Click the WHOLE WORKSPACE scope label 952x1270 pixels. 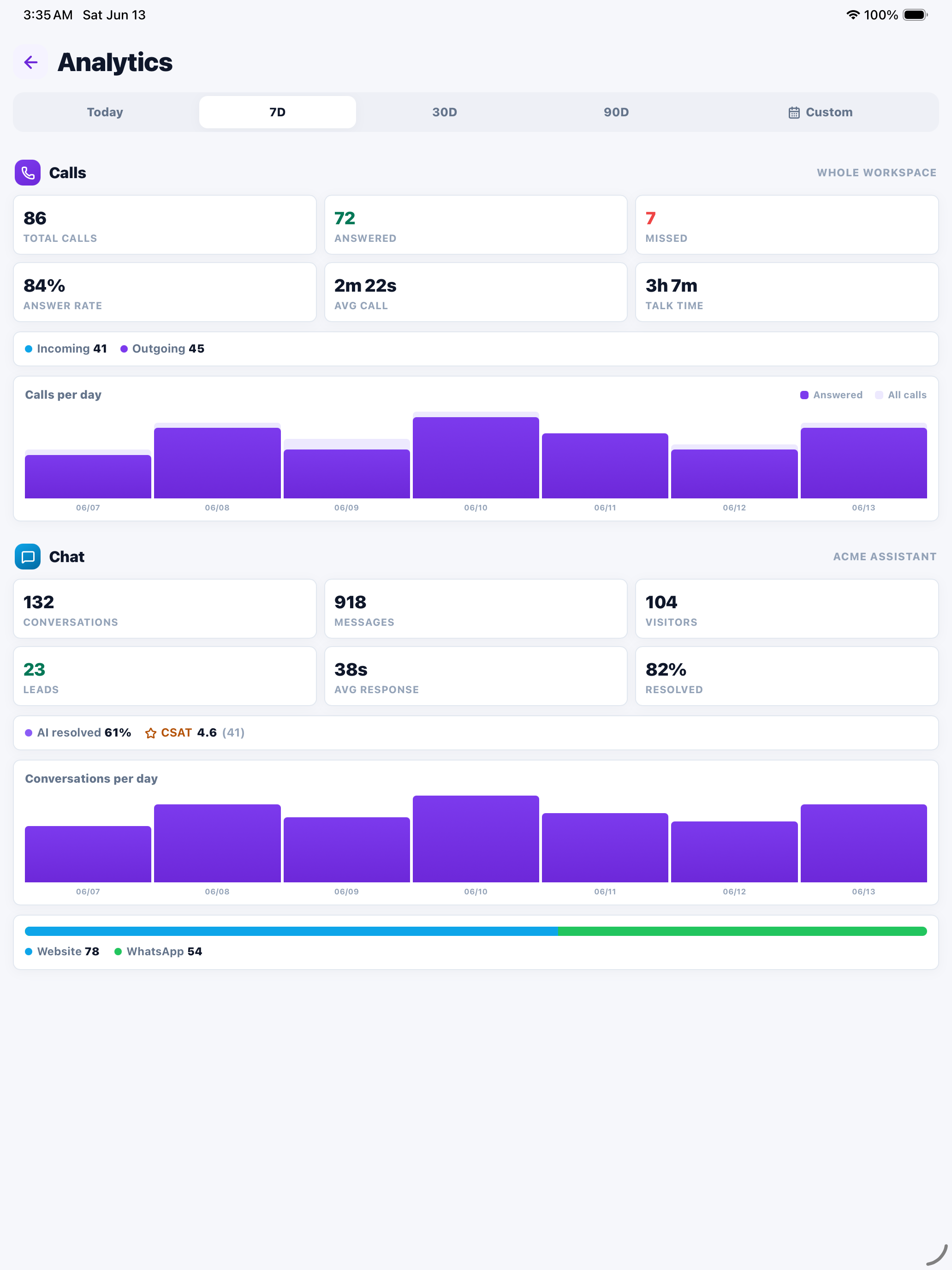point(876,173)
